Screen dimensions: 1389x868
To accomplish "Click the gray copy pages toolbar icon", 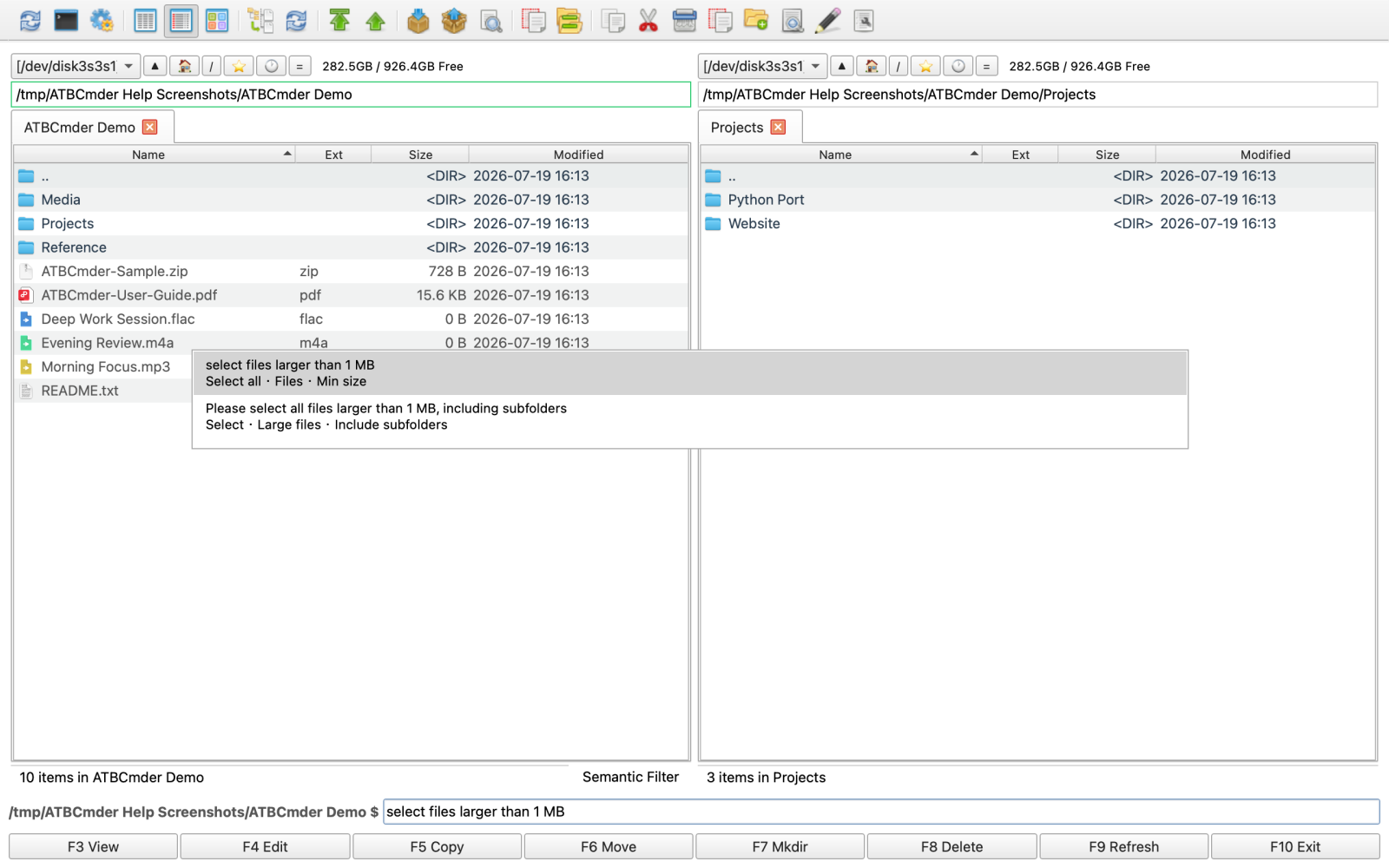I will click(x=613, y=21).
